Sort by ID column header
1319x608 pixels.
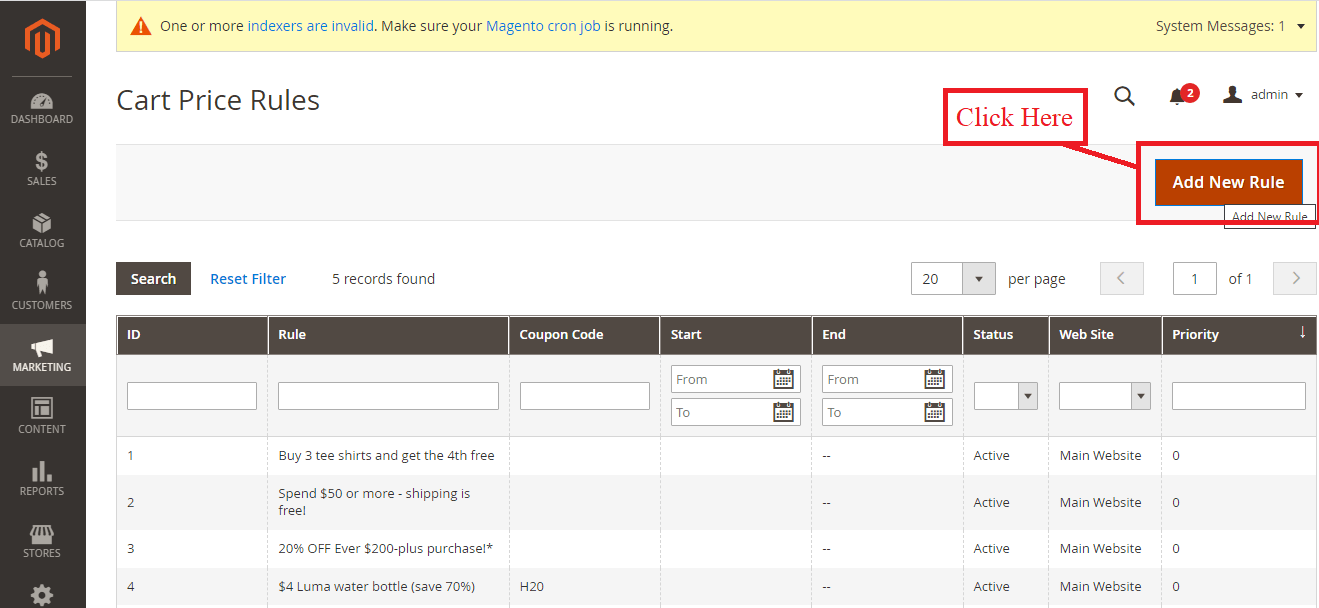pyautogui.click(x=192, y=335)
